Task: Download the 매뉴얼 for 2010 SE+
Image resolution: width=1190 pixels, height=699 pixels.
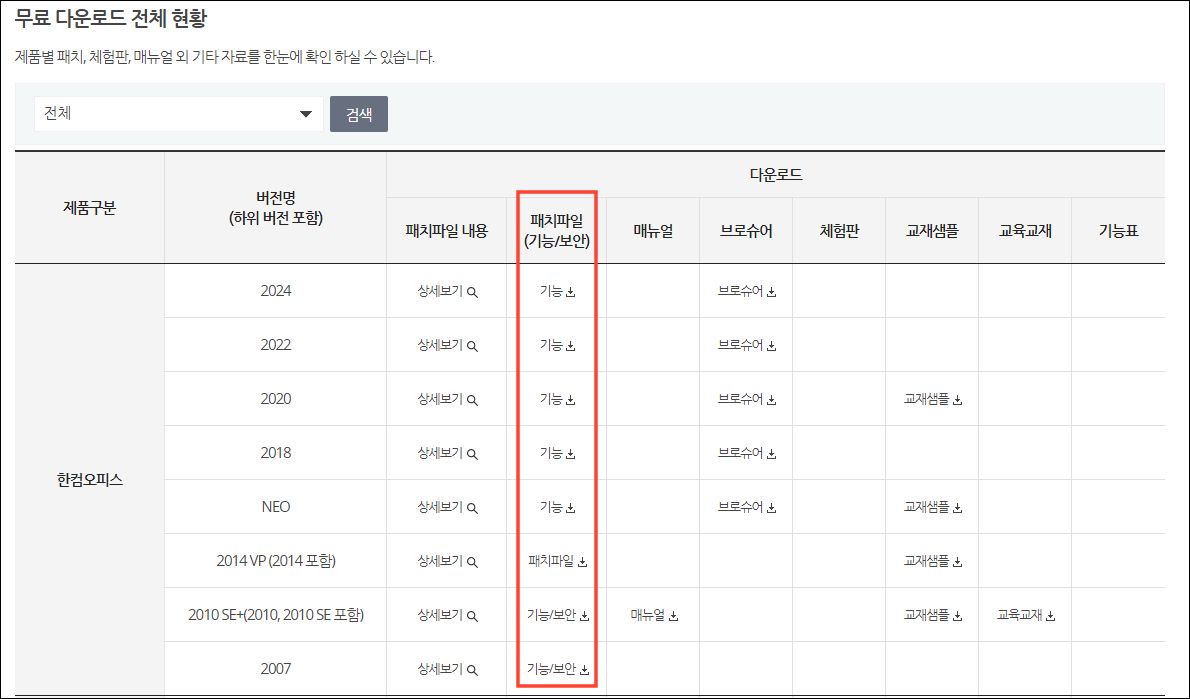Action: point(651,615)
